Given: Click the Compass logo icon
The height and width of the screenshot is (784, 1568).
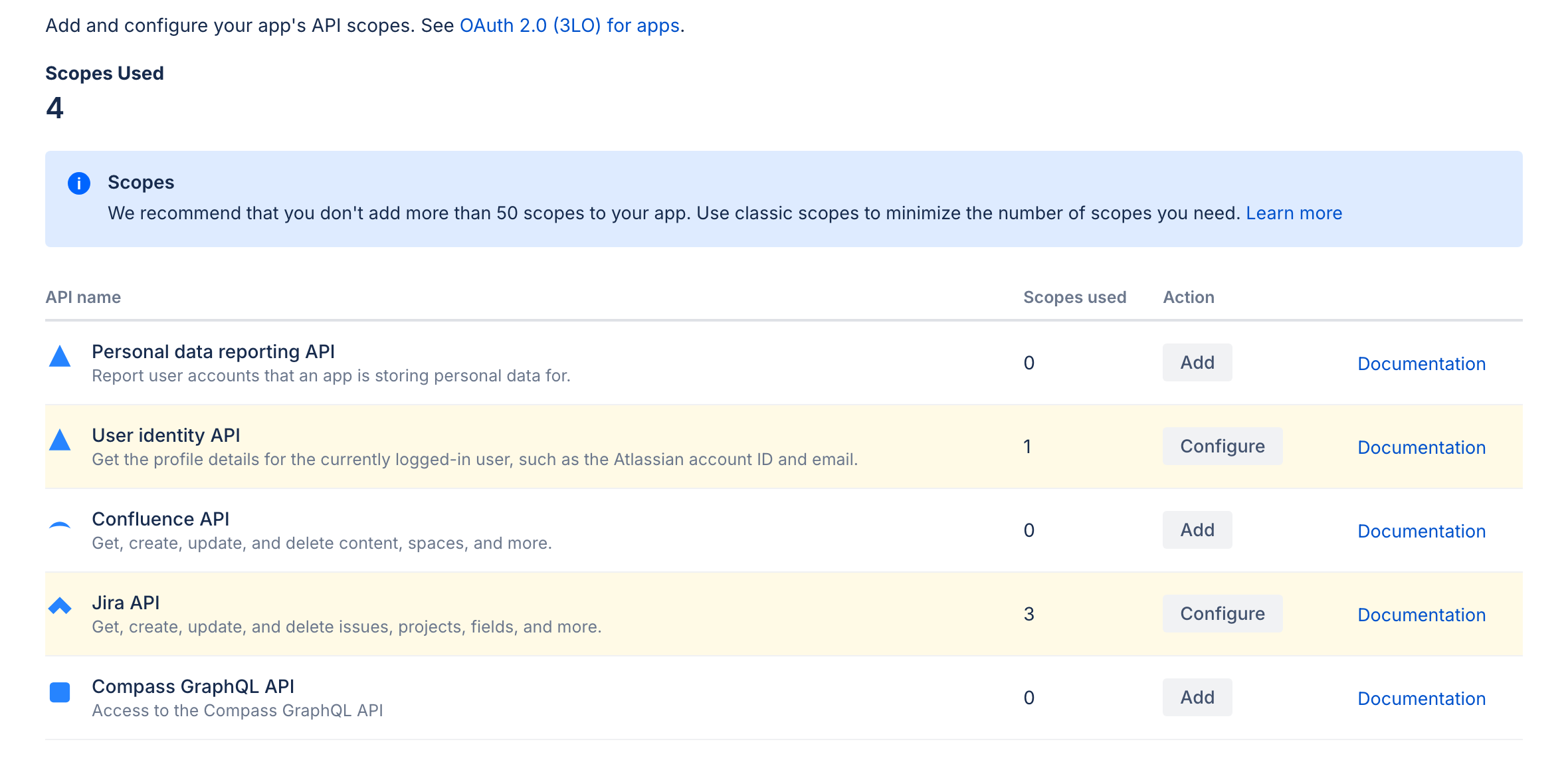Looking at the screenshot, I should coord(60,692).
